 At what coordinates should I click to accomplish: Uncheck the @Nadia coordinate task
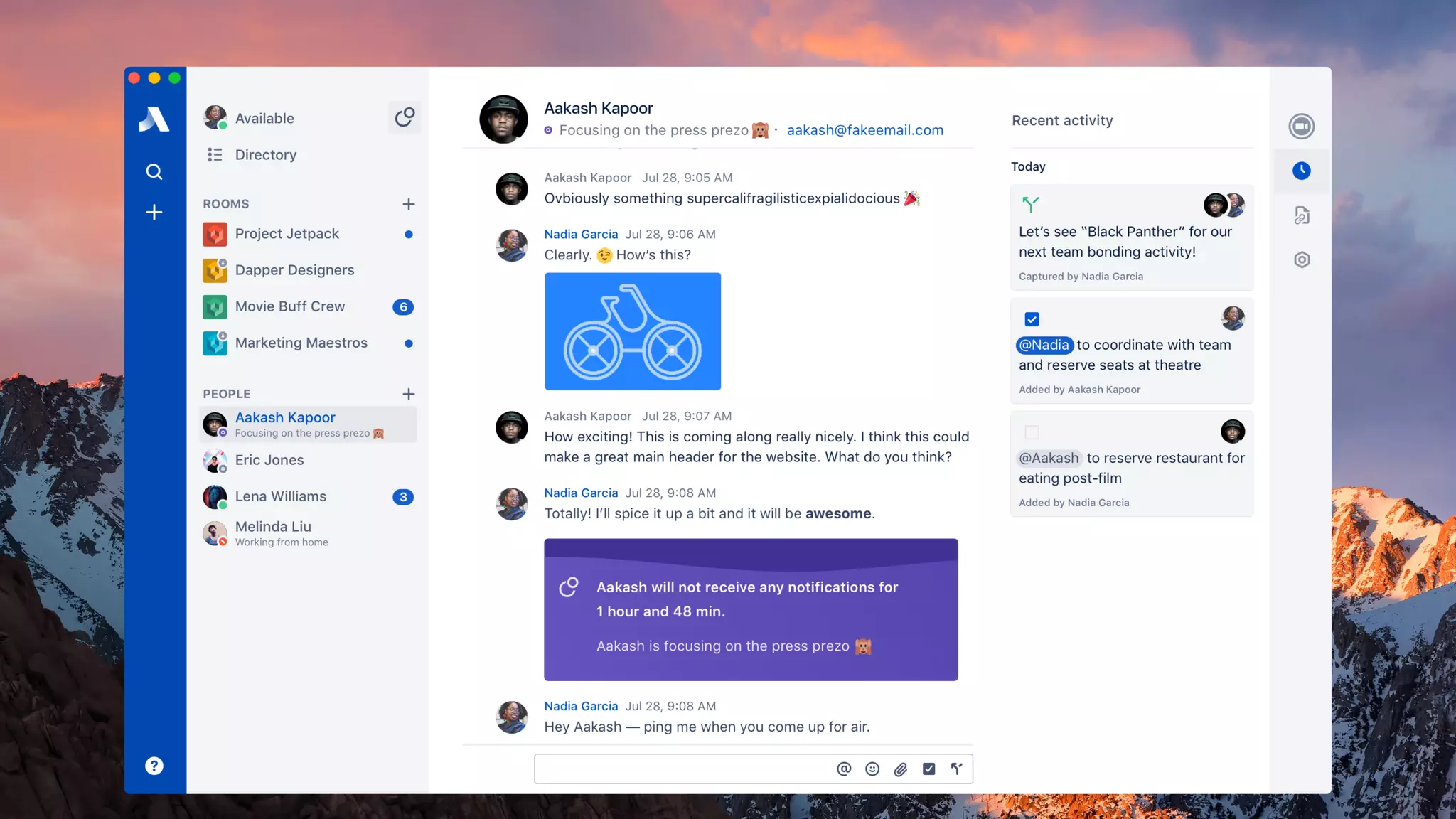tap(1032, 319)
